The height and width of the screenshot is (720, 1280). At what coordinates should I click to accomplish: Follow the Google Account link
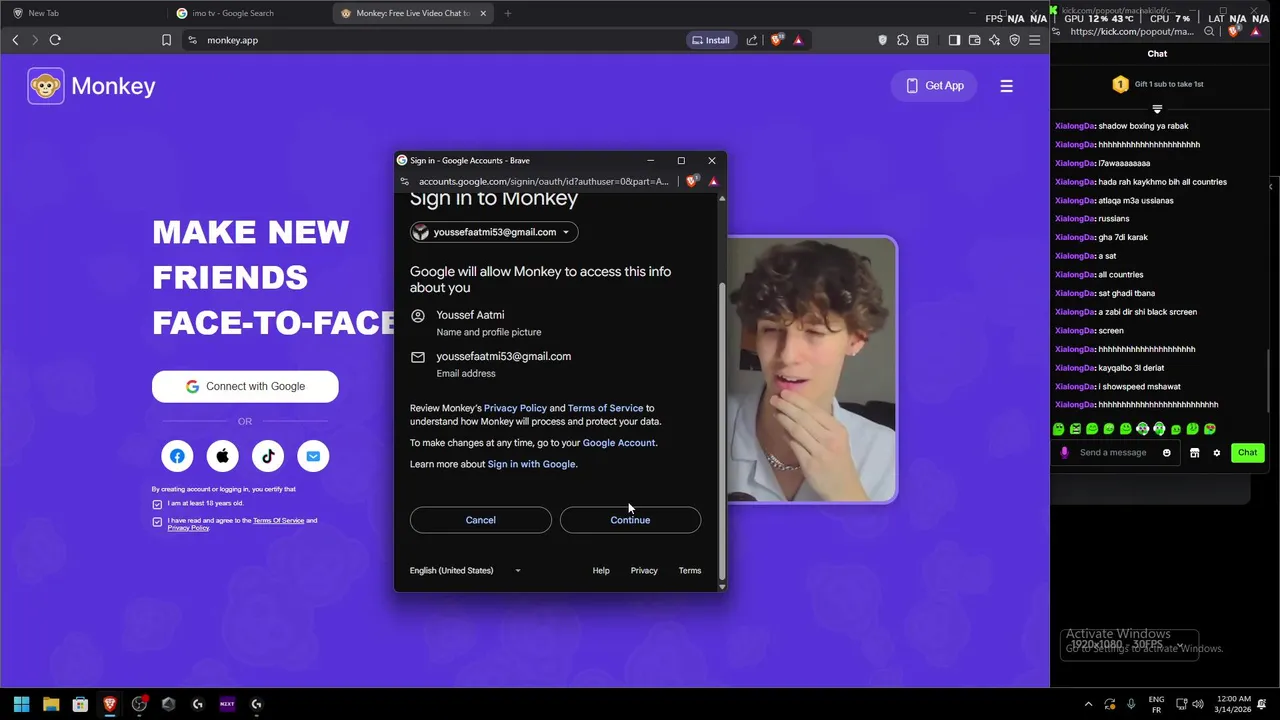point(619,443)
